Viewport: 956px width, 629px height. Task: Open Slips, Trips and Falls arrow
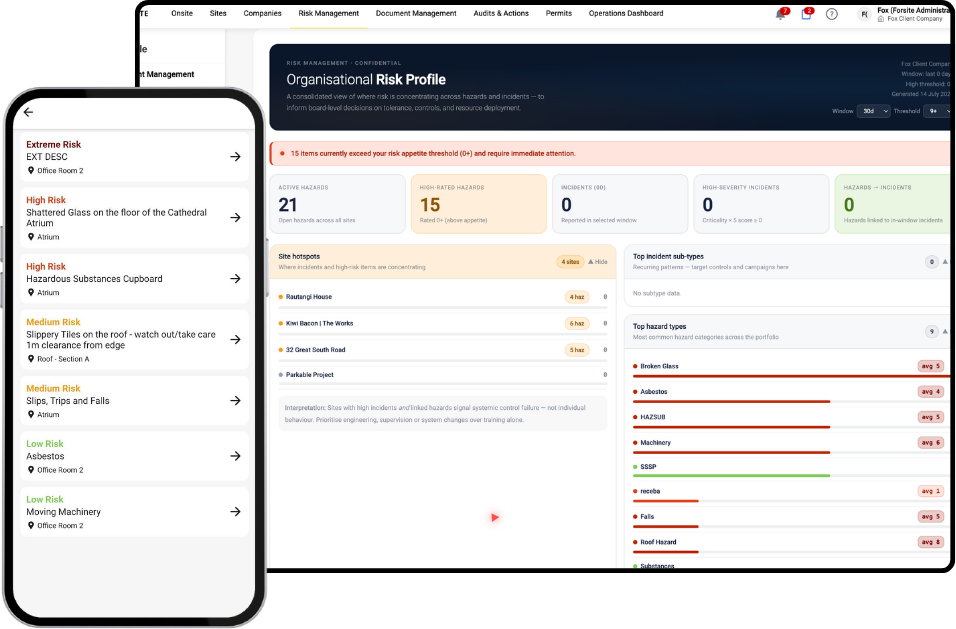click(x=235, y=400)
